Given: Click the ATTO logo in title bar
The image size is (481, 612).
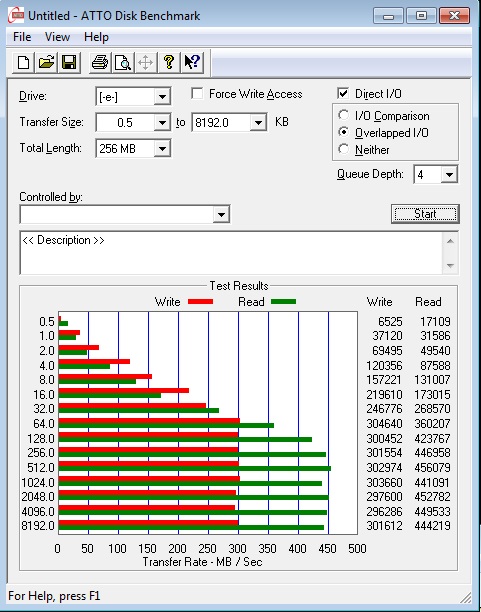Looking at the screenshot, I should 16,16.
